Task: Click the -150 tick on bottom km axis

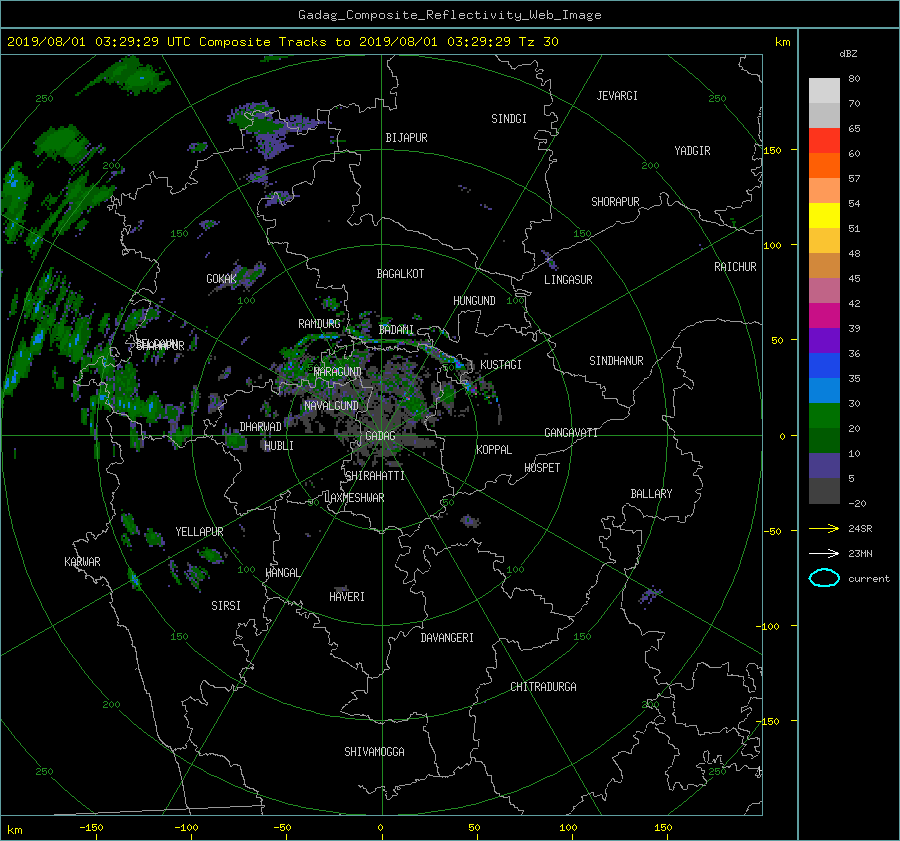Action: point(91,828)
